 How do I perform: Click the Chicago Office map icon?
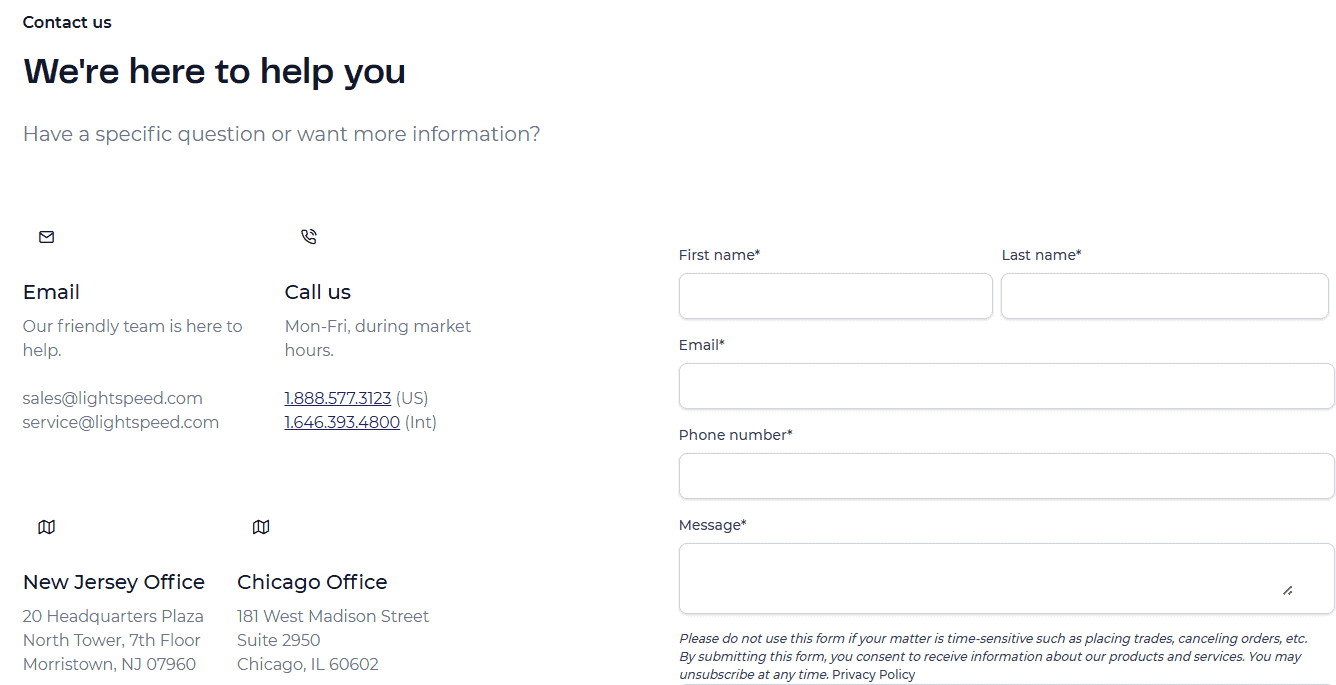click(x=261, y=527)
